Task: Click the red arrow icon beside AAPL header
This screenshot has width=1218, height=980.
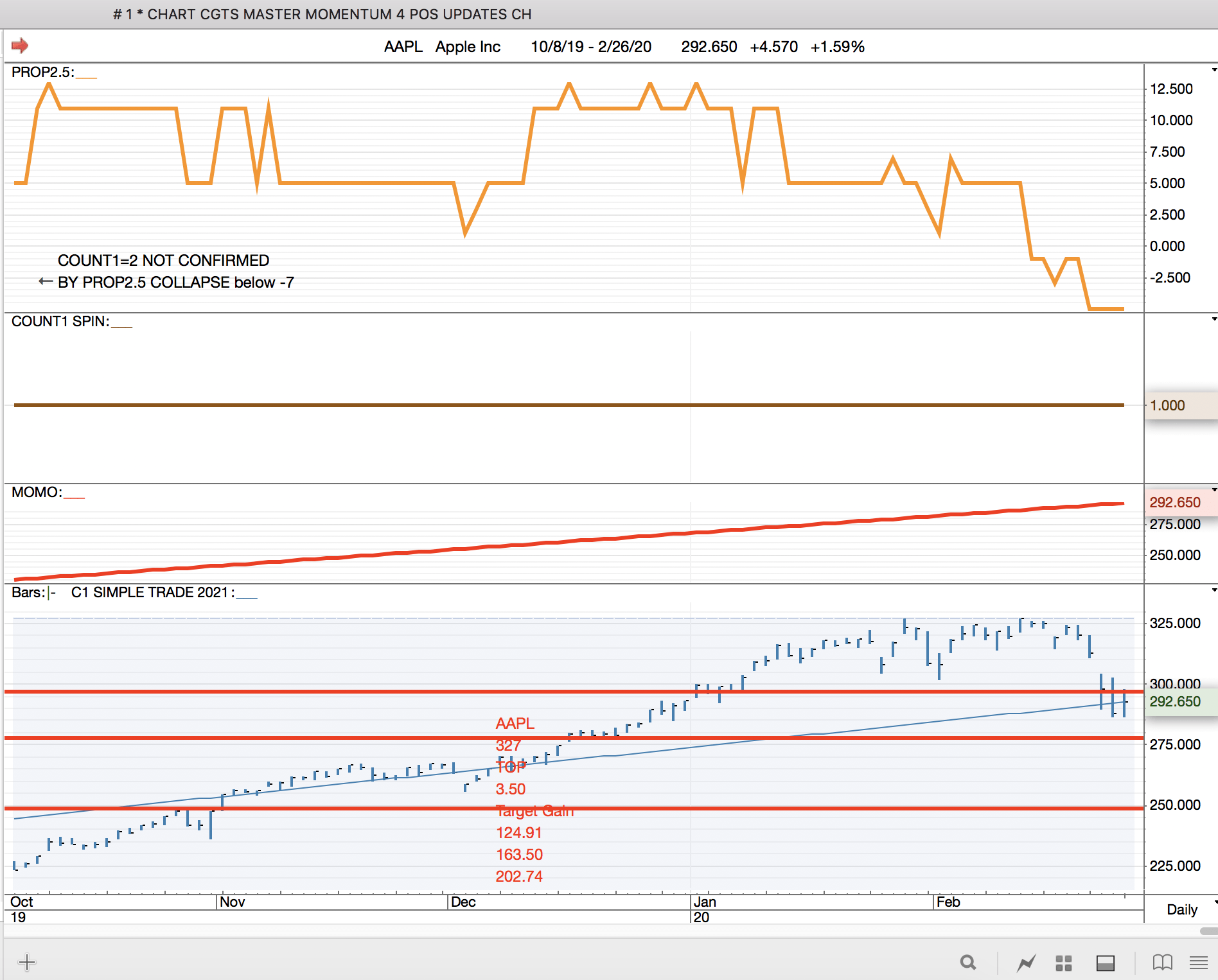Action: coord(20,46)
